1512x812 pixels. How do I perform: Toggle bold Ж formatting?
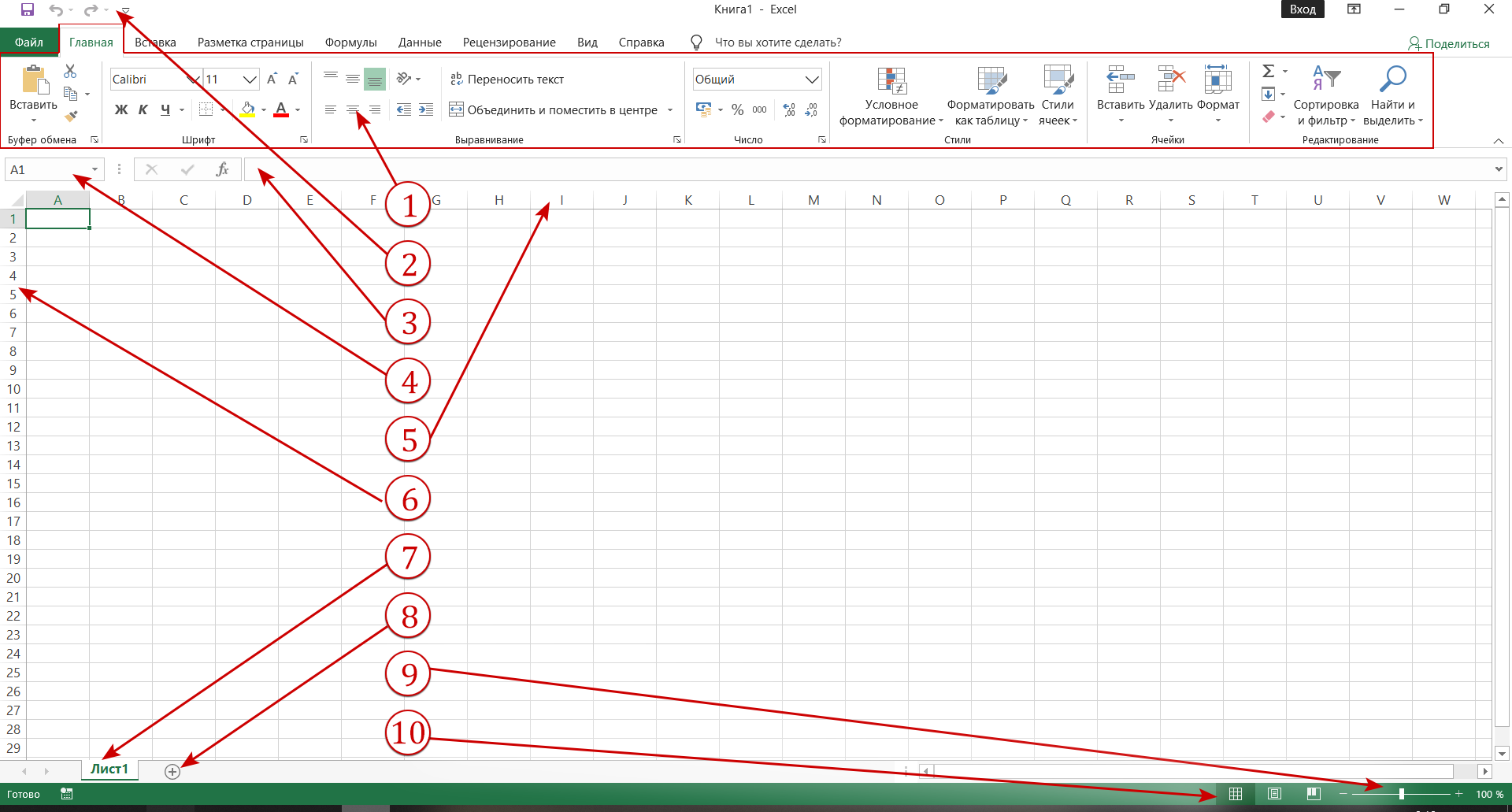pyautogui.click(x=121, y=109)
